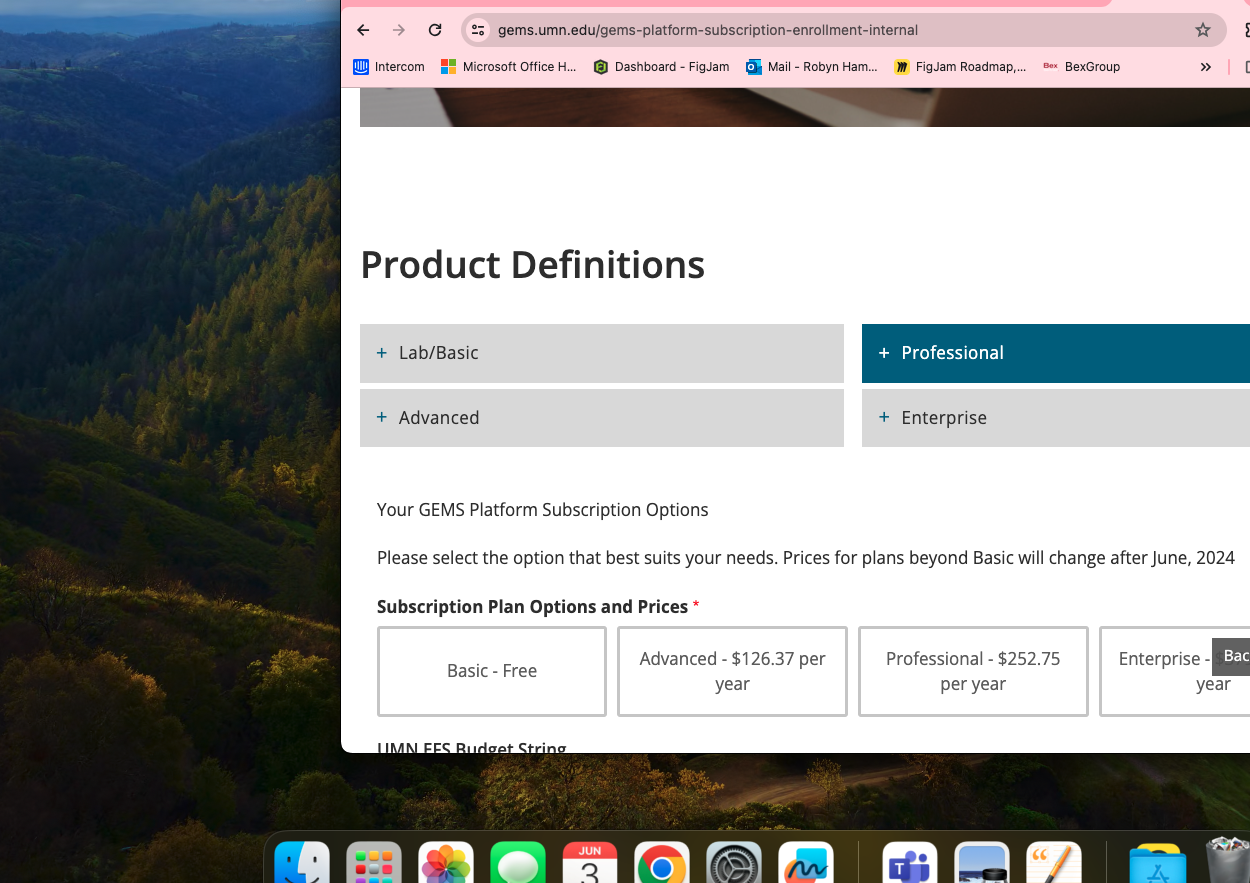The height and width of the screenshot is (883, 1250).
Task: Bookmark this page with star icon
Action: (1202, 30)
